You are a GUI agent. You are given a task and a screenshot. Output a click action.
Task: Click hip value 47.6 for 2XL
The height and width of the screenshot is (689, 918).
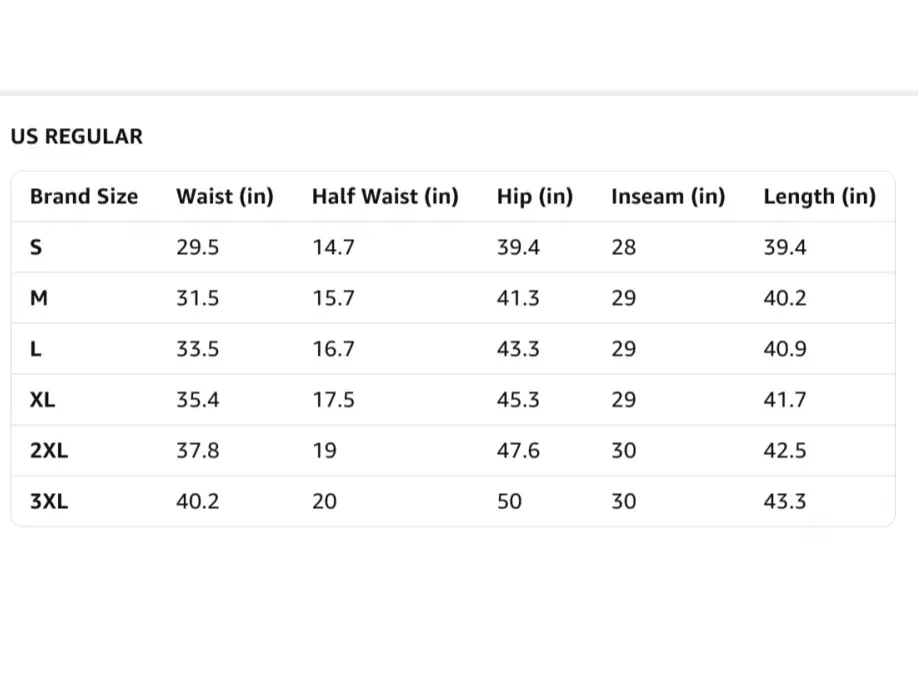coord(518,451)
